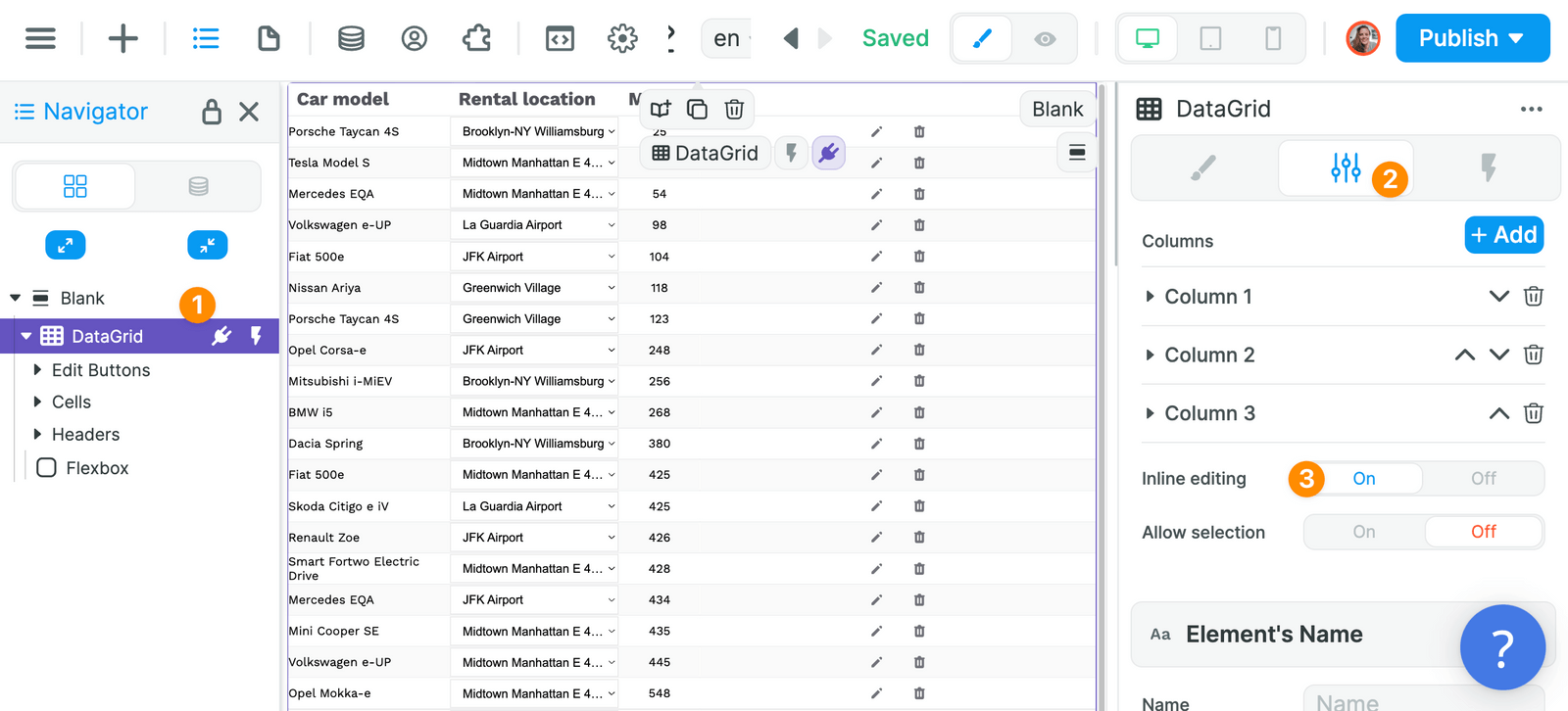Switch to preview eye mode
The width and height of the screenshot is (1568, 711).
pos(1045,38)
